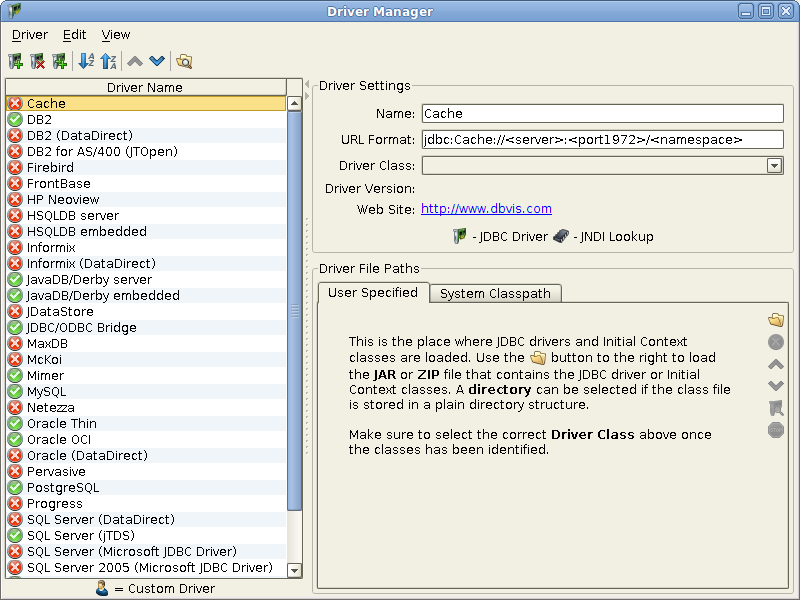Select the DB2 (DataDirect) driver
Screen dimensions: 800x600
click(146, 135)
